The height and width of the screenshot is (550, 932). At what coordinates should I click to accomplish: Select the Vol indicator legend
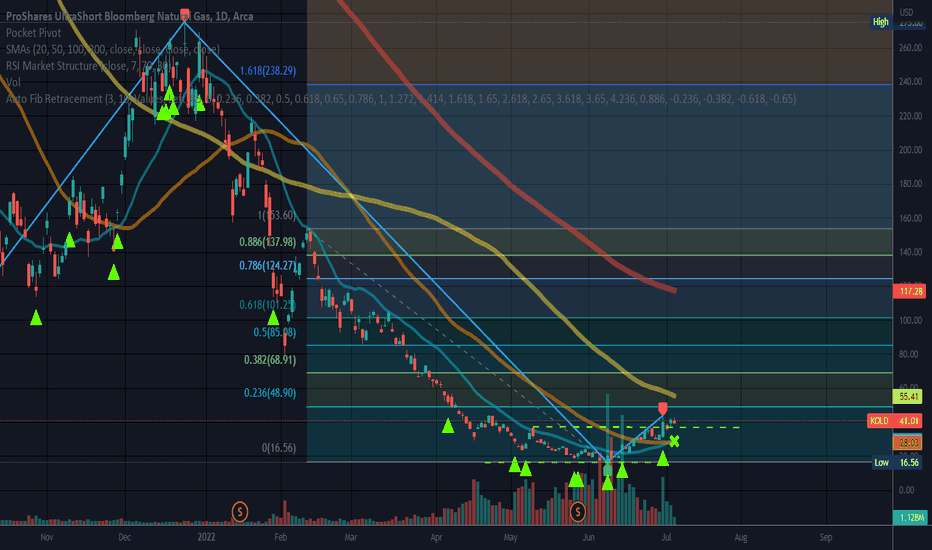click(x=13, y=82)
